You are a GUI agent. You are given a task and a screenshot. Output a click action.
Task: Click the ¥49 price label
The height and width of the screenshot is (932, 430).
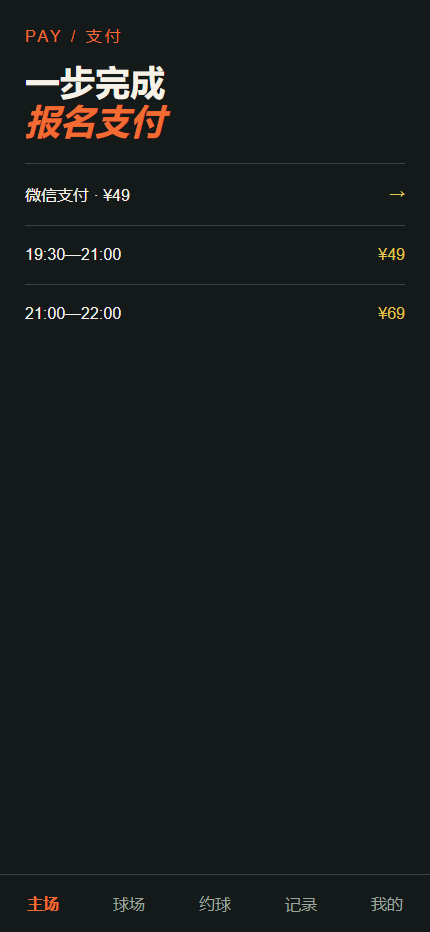point(391,254)
